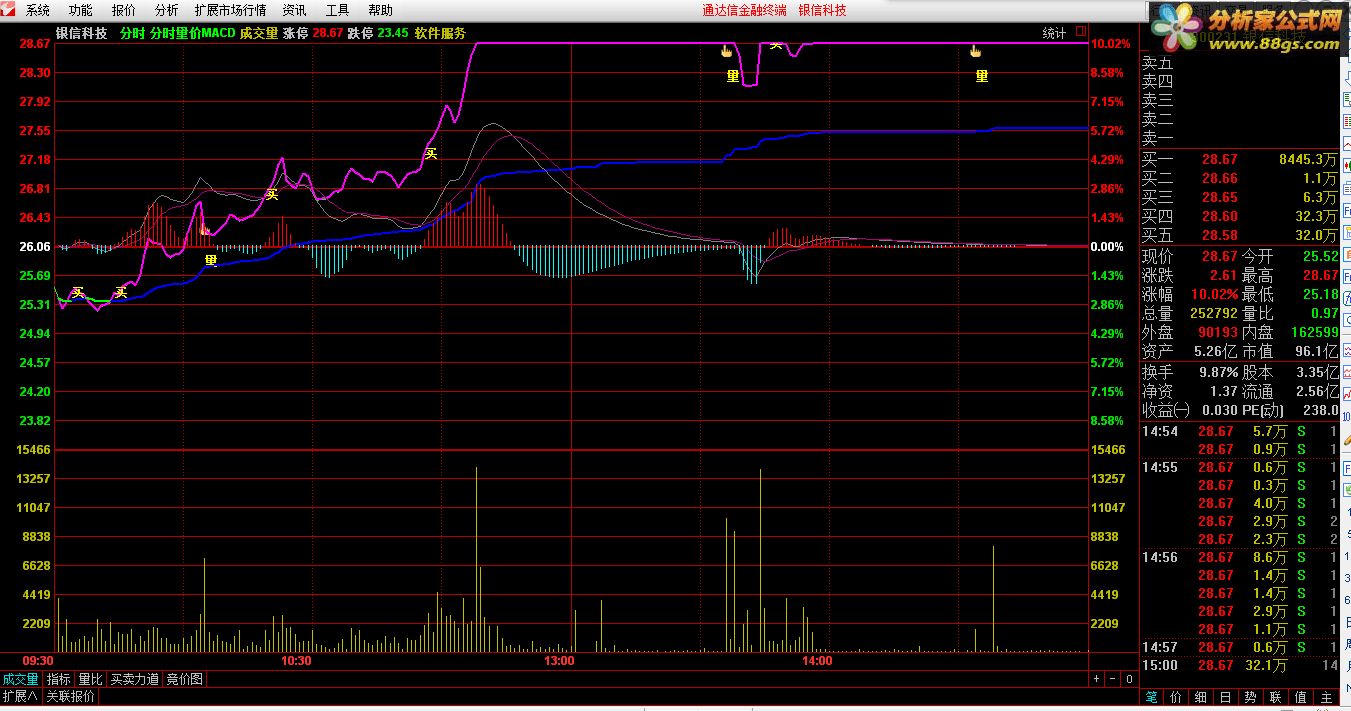Image resolution: width=1351 pixels, height=711 pixels.
Task: Open the 分析 menu
Action: point(166,10)
